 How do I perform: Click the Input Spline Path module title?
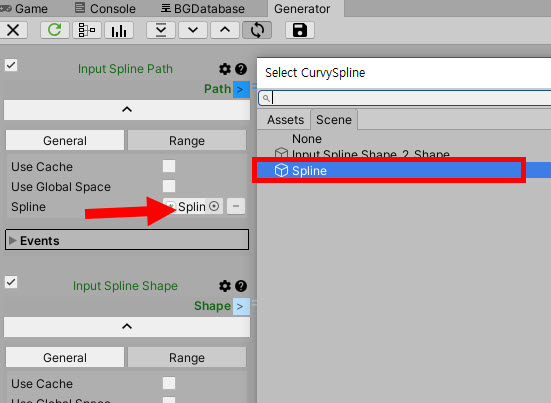coord(125,69)
